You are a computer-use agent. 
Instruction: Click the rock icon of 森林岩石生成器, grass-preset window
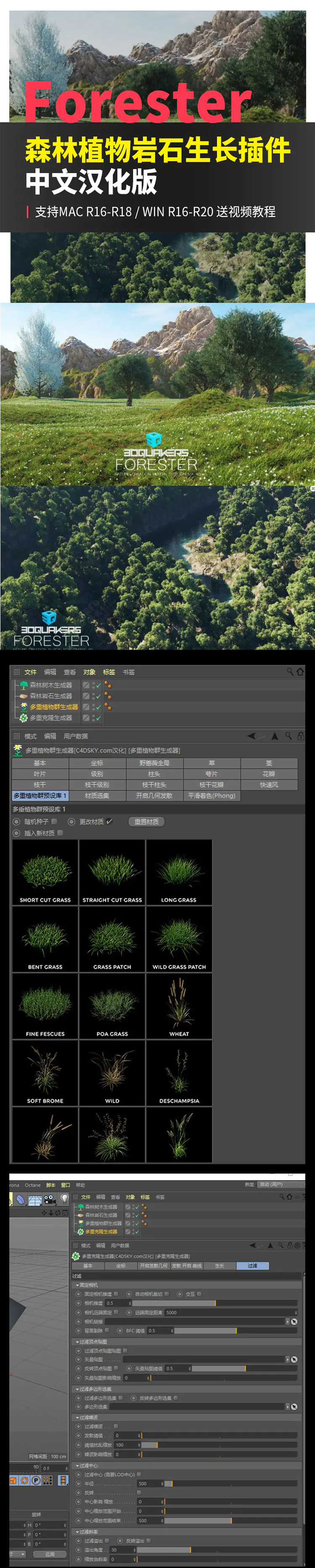[x=24, y=696]
